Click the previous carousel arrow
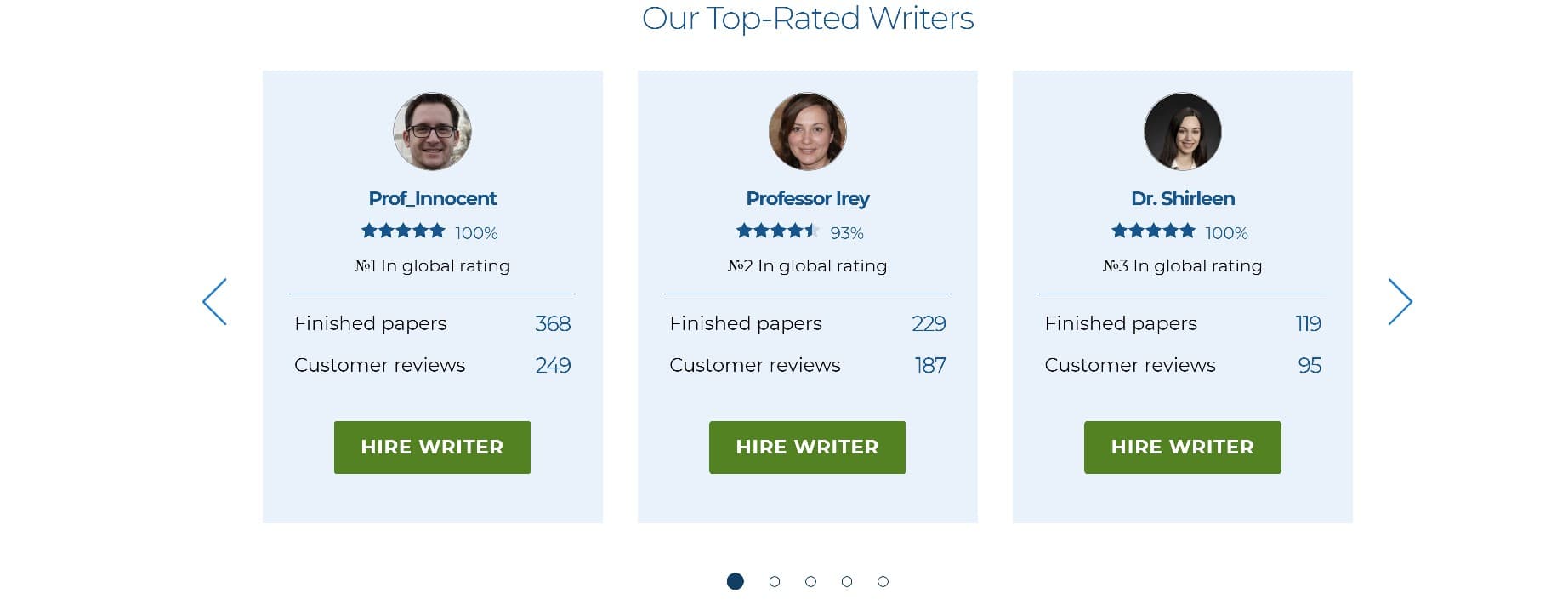Screen dimensions: 1568x616 coord(214,301)
